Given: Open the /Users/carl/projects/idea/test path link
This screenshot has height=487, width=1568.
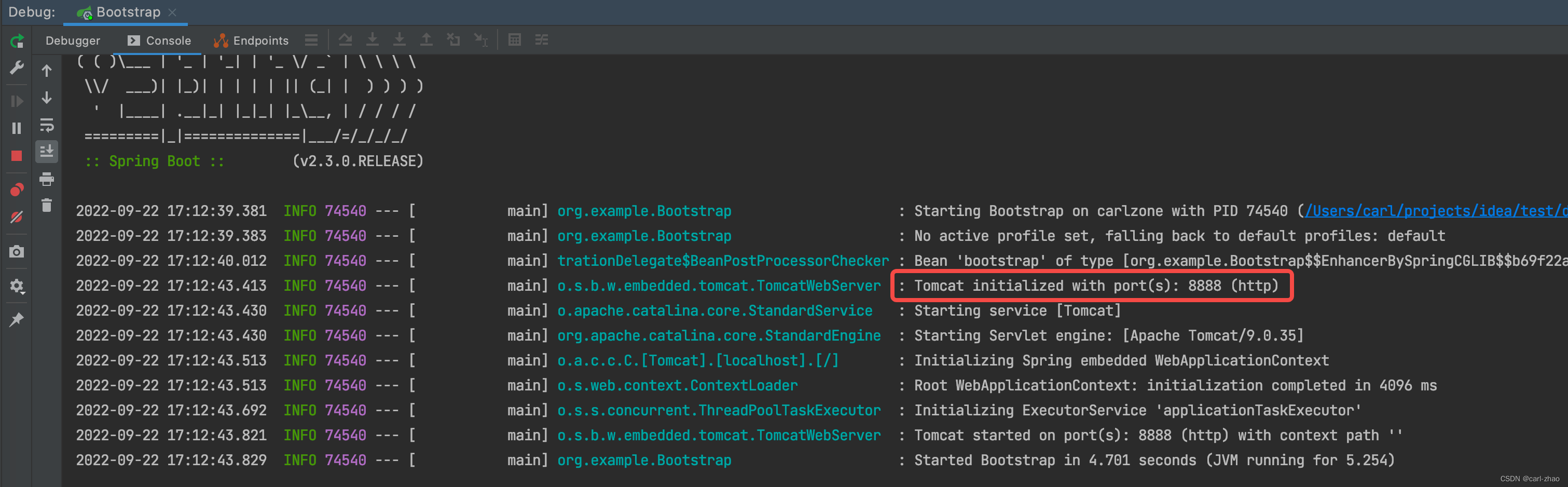Looking at the screenshot, I should point(1437,211).
